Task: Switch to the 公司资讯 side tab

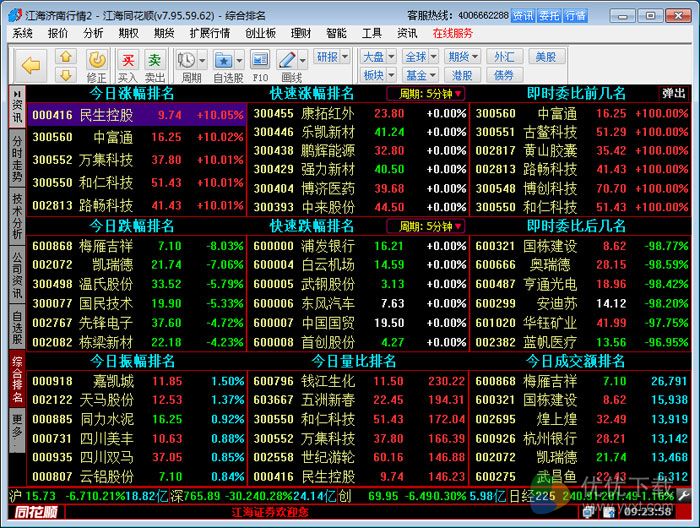Action: (x=17, y=275)
